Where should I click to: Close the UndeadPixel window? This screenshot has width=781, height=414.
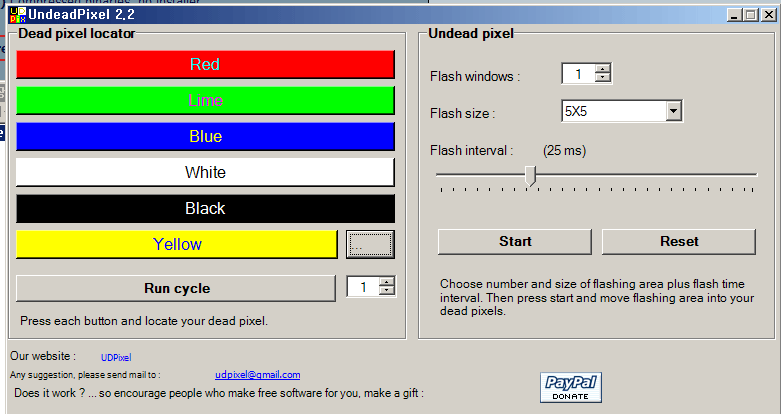click(769, 15)
